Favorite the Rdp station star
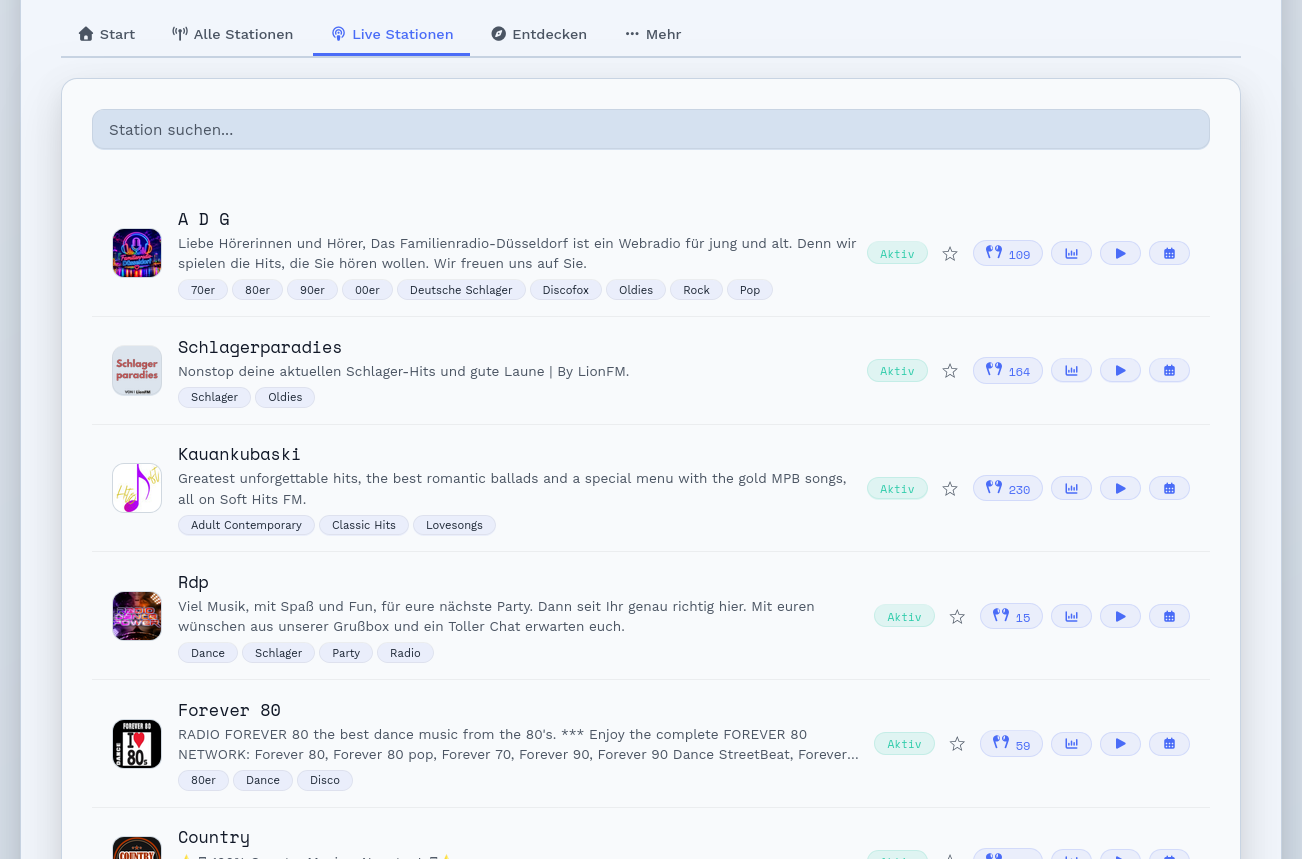 (957, 617)
